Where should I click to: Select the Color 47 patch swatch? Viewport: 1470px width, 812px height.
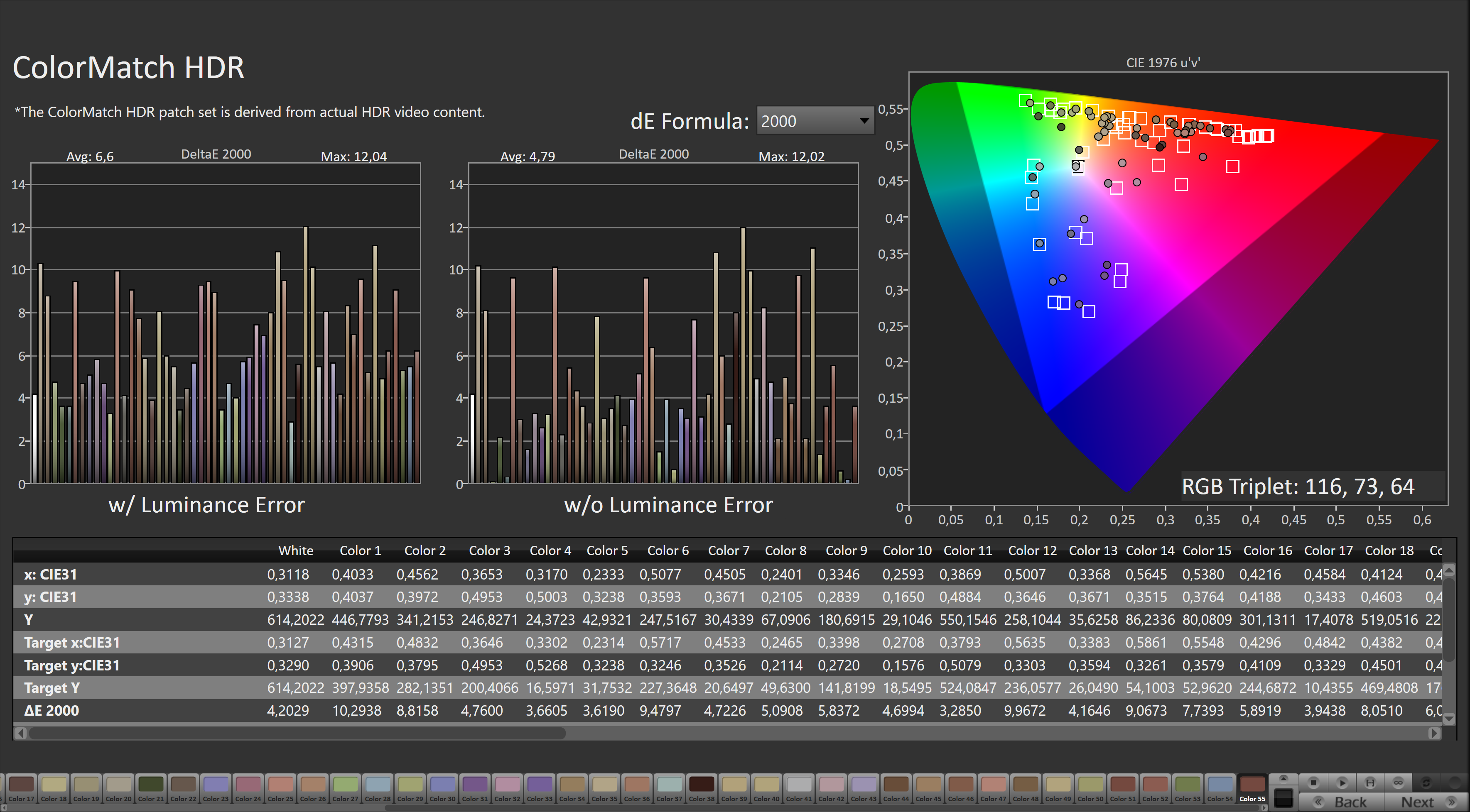[x=993, y=788]
